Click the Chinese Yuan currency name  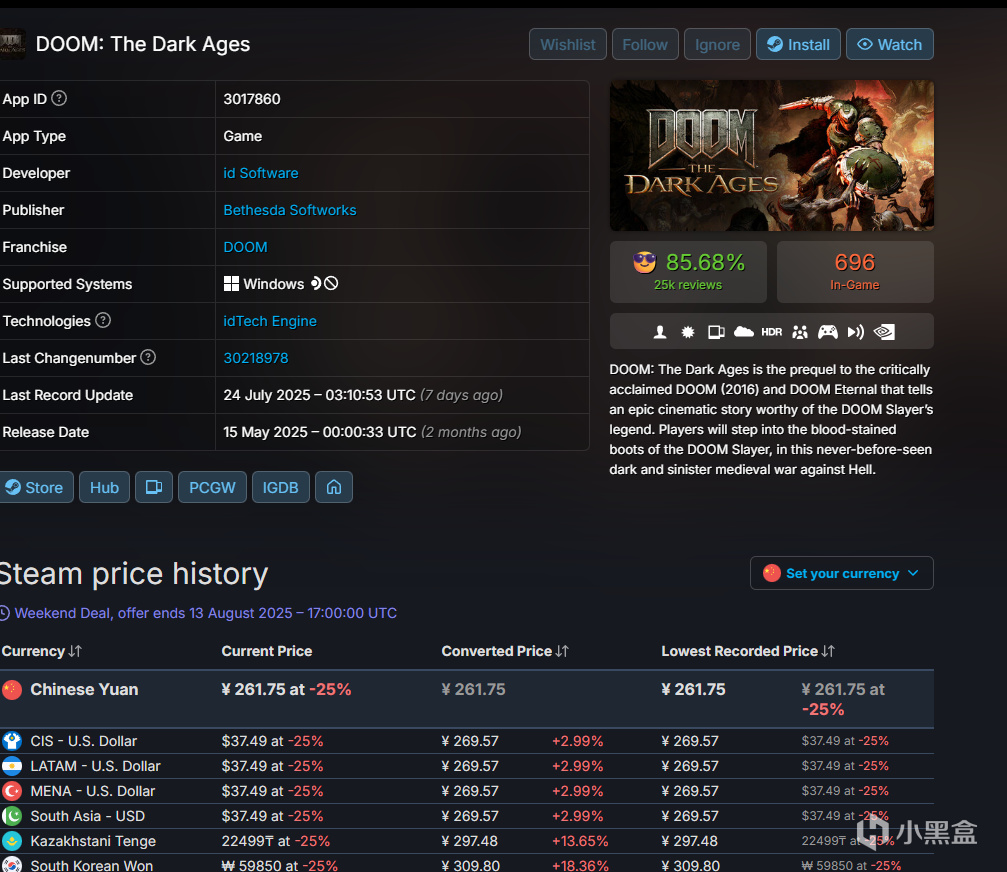[x=84, y=690]
